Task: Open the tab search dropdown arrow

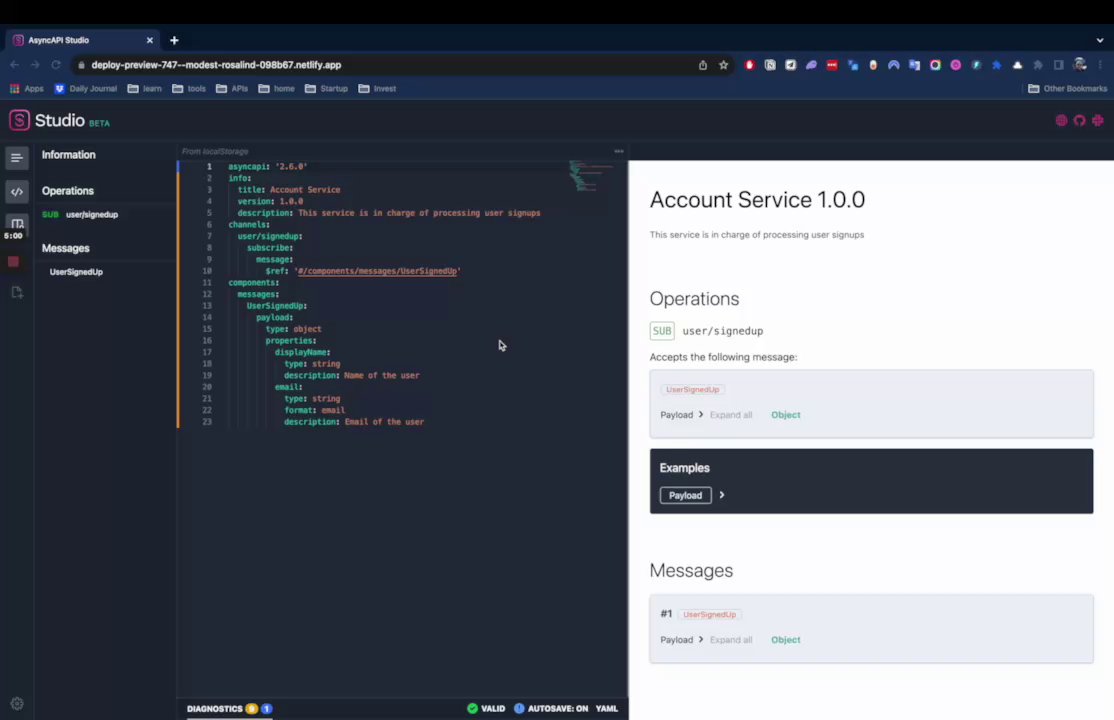Action: click(1100, 41)
